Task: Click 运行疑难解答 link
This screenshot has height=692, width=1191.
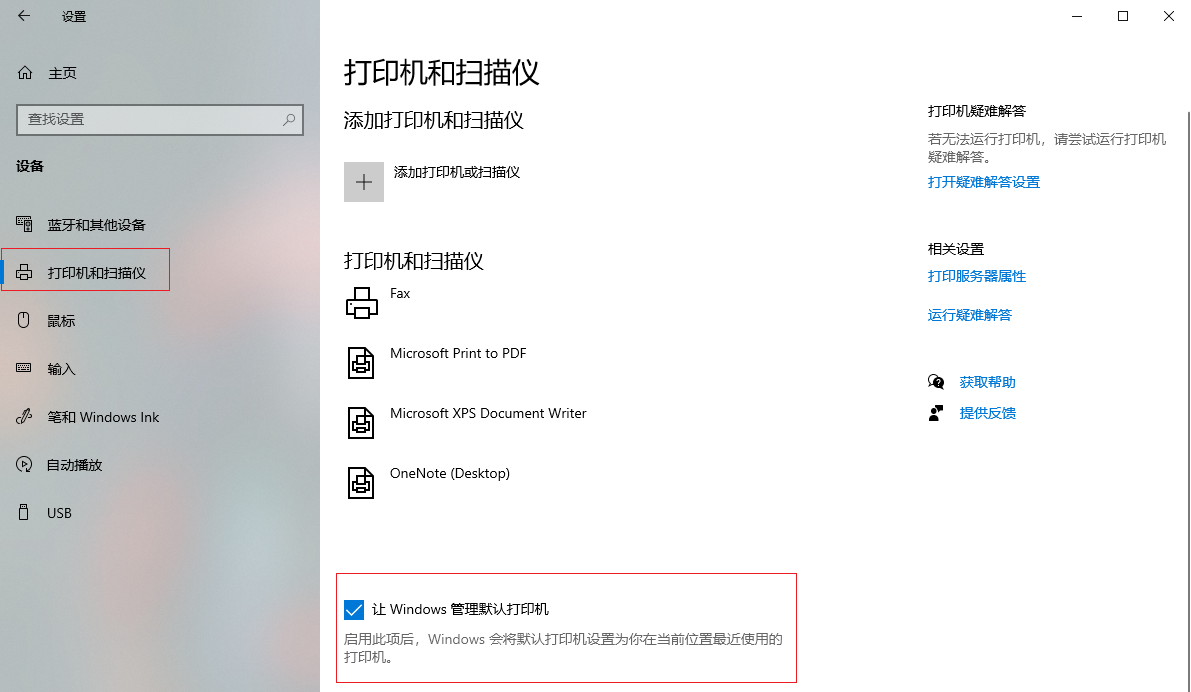Action: (x=969, y=315)
